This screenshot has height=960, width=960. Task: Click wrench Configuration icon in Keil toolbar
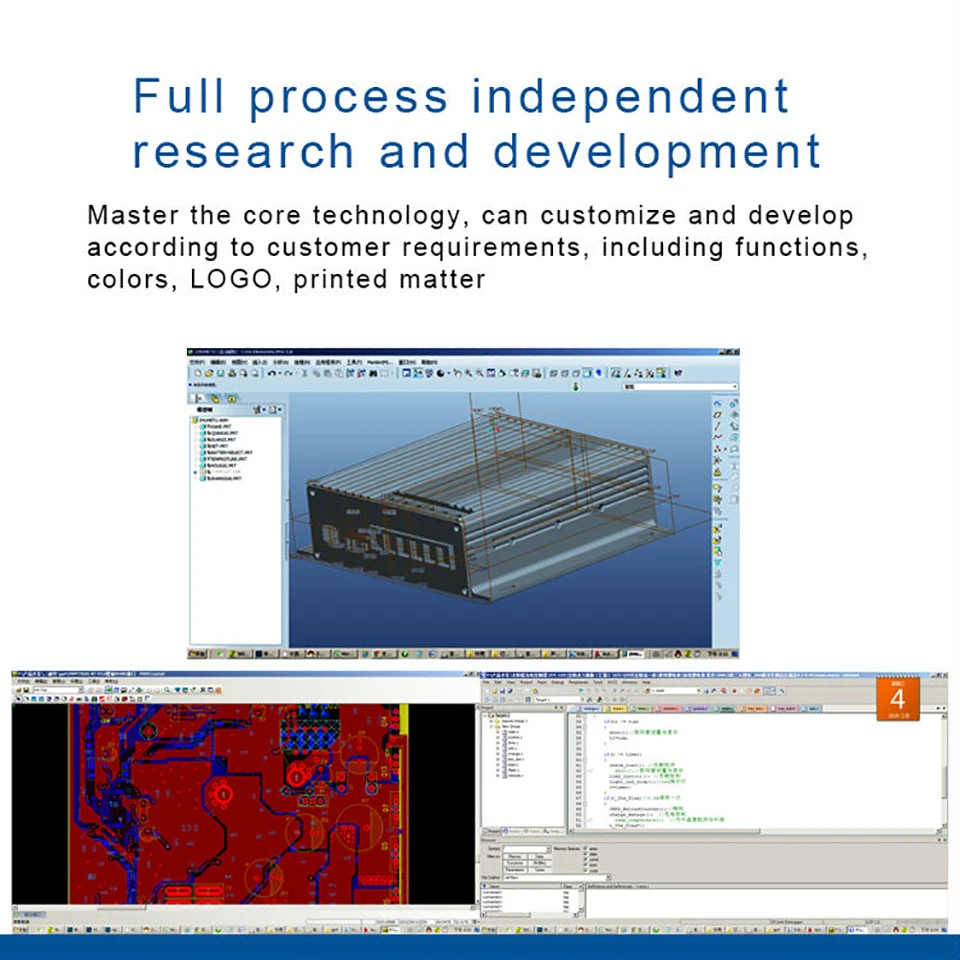(x=782, y=691)
